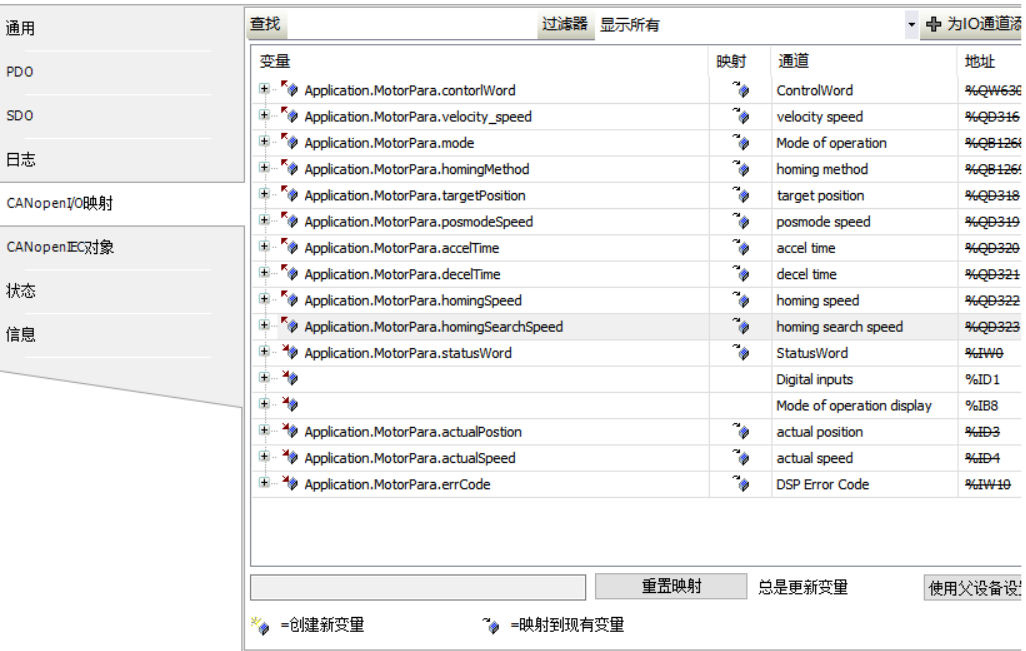Open the CANopenIEC对象 tab
1026x651 pixels.
point(60,247)
